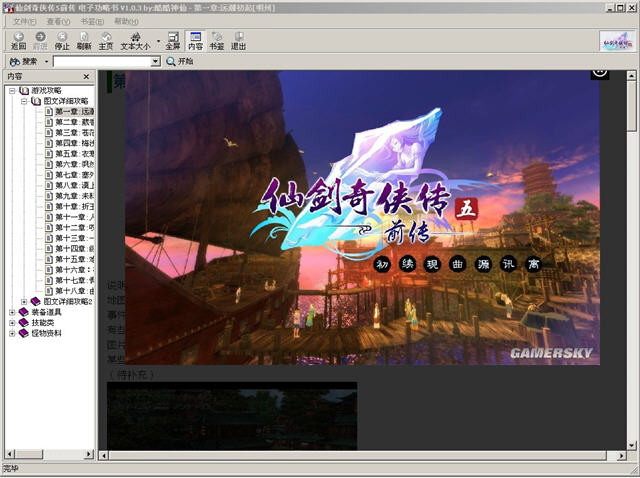The height and width of the screenshot is (478, 640).
Task: Open the 文本大小 text size tool
Action: click(x=136, y=41)
